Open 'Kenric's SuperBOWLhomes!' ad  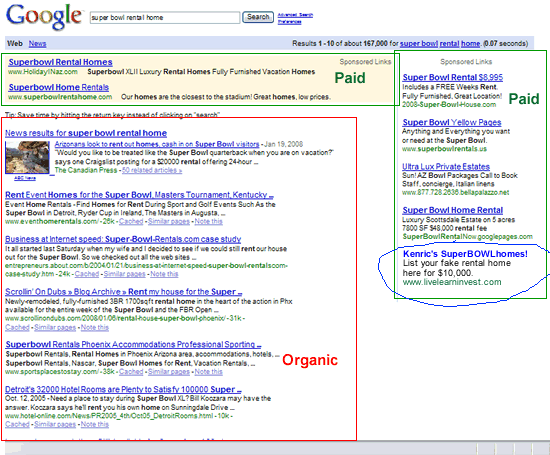click(465, 254)
